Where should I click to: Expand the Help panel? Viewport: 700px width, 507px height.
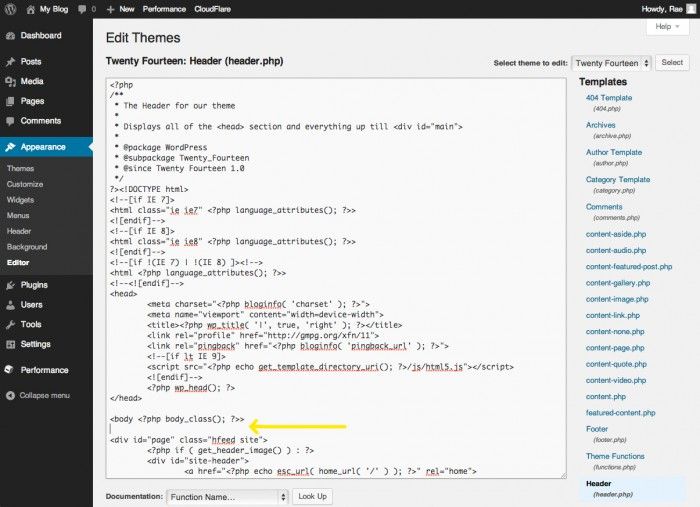[x=667, y=27]
